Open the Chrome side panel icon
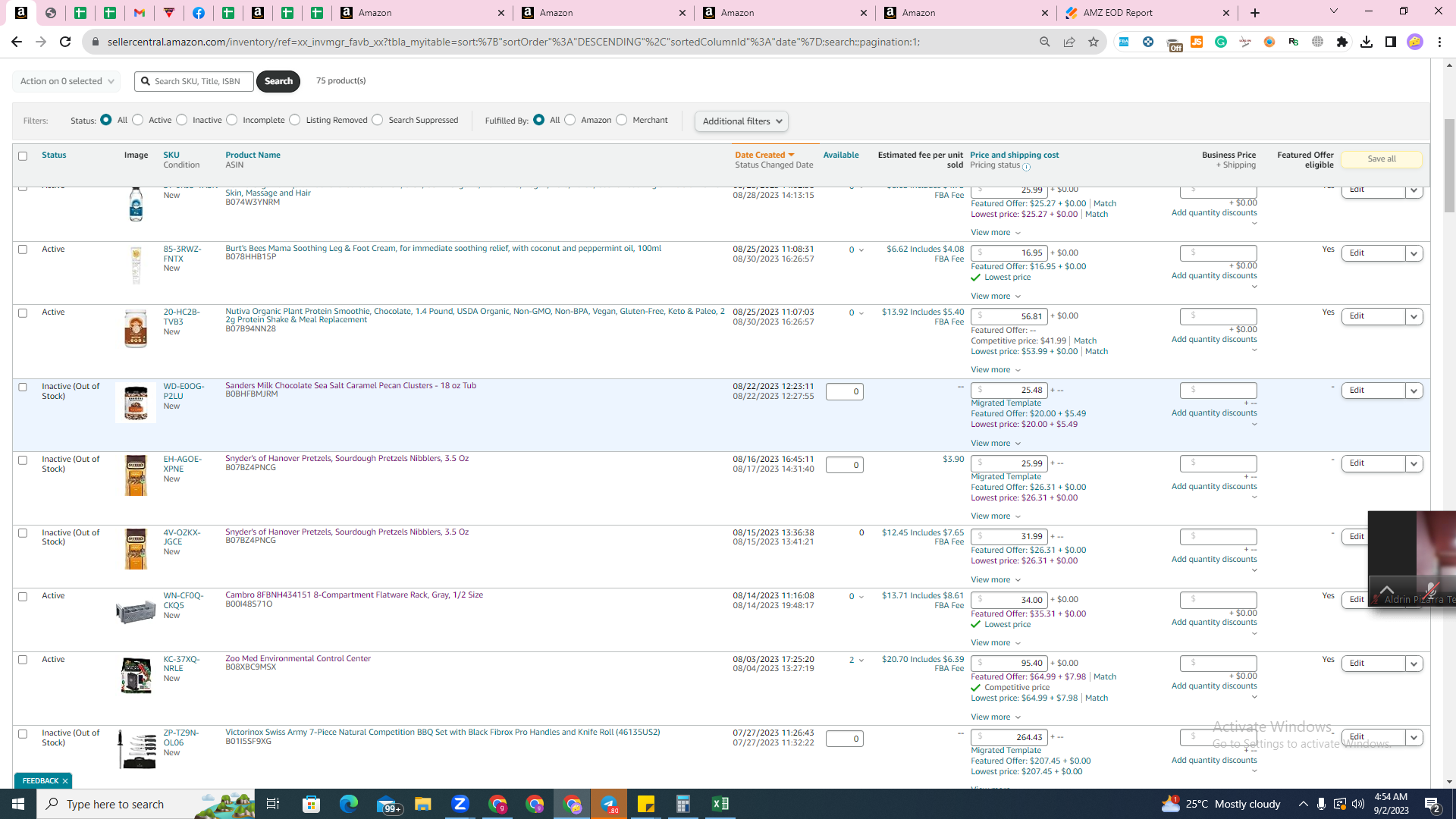 pos(1391,42)
